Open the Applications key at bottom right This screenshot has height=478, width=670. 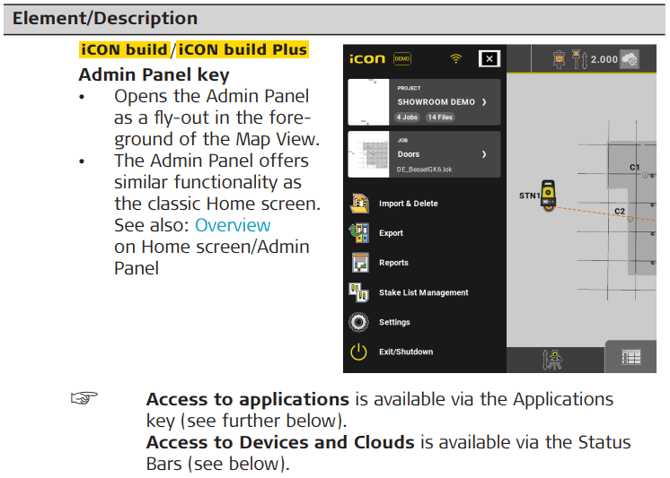click(x=630, y=357)
